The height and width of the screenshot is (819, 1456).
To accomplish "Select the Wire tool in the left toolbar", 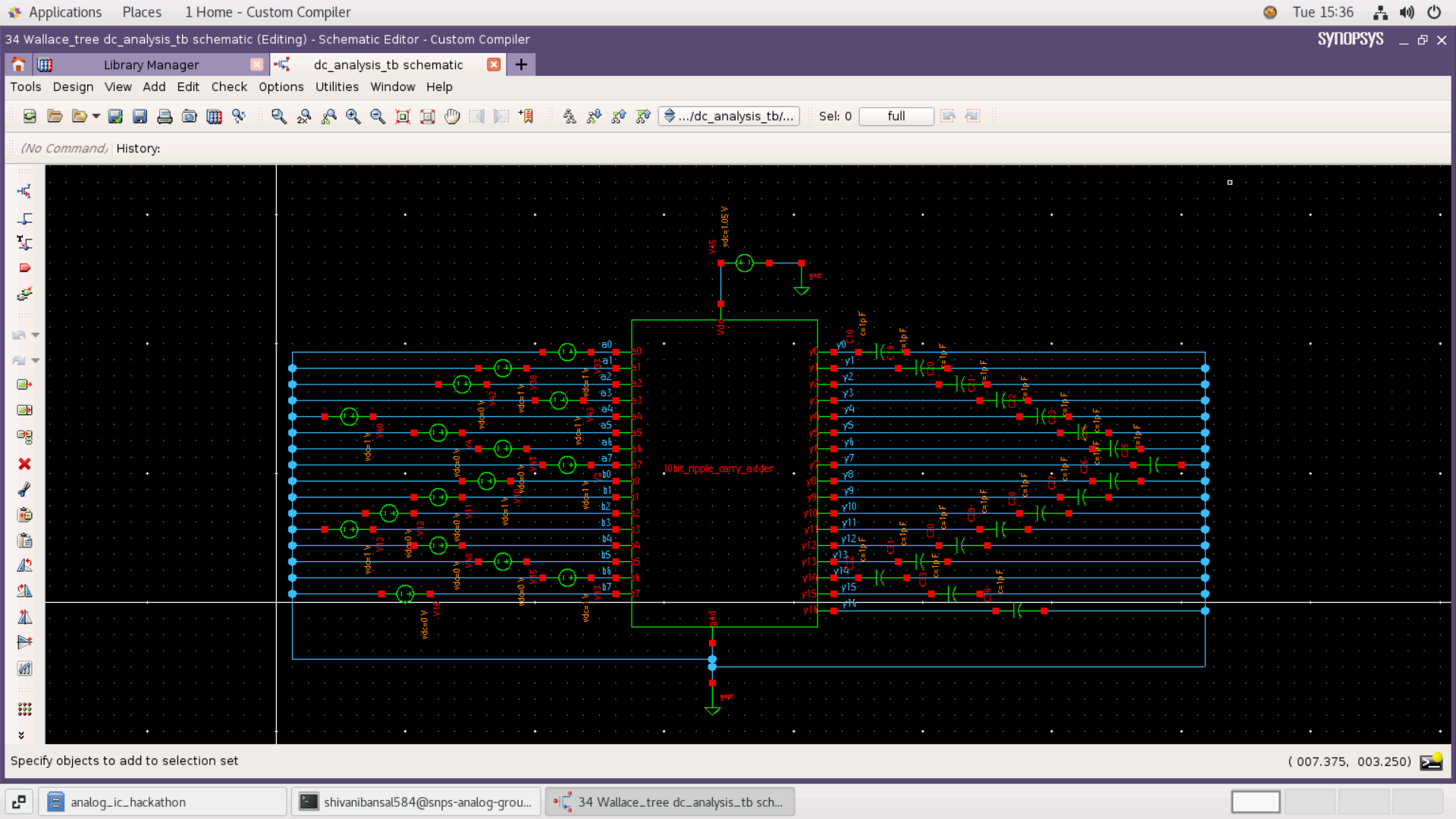I will pyautogui.click(x=24, y=219).
